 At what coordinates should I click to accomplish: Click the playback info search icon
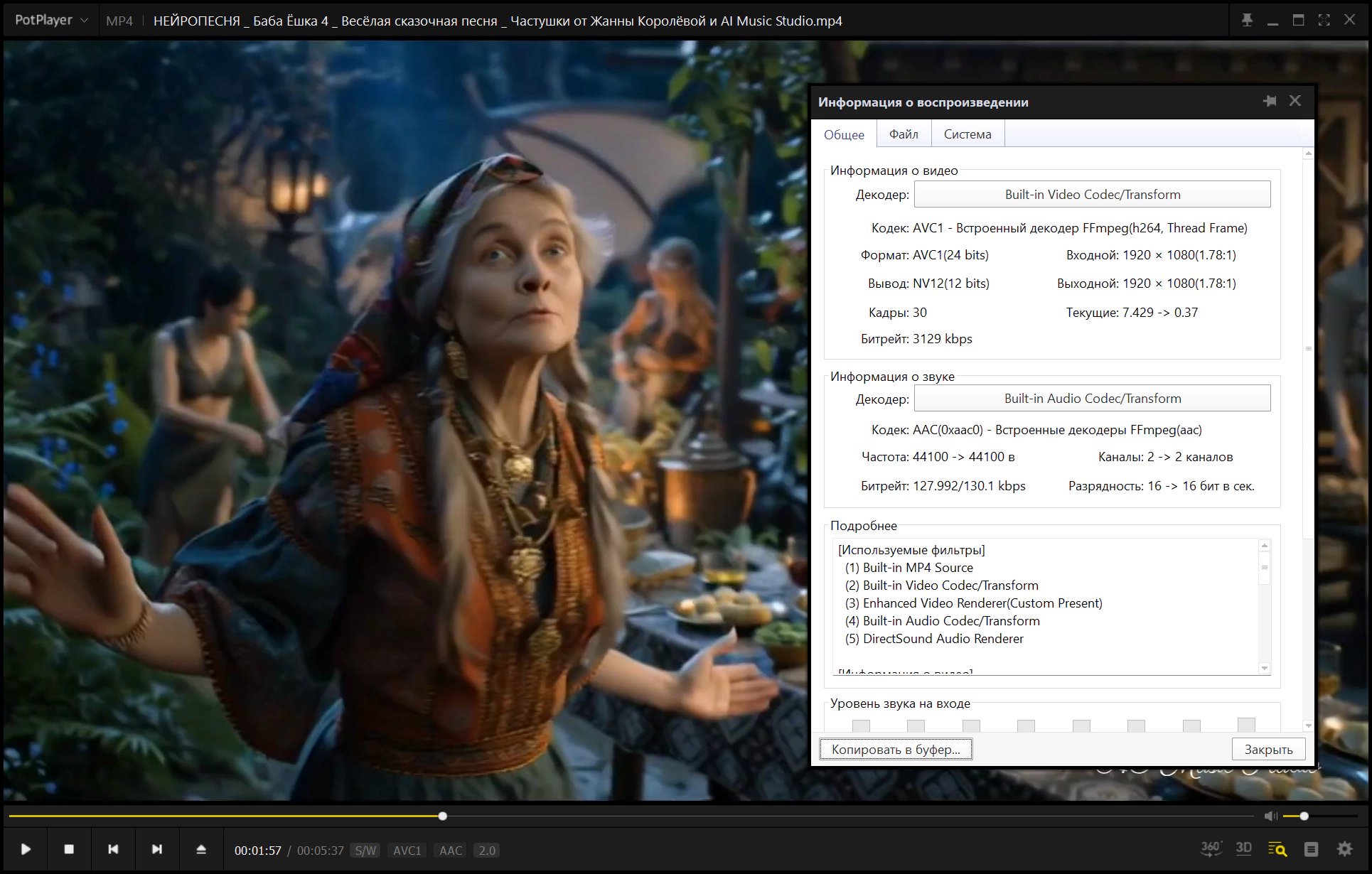click(1277, 849)
